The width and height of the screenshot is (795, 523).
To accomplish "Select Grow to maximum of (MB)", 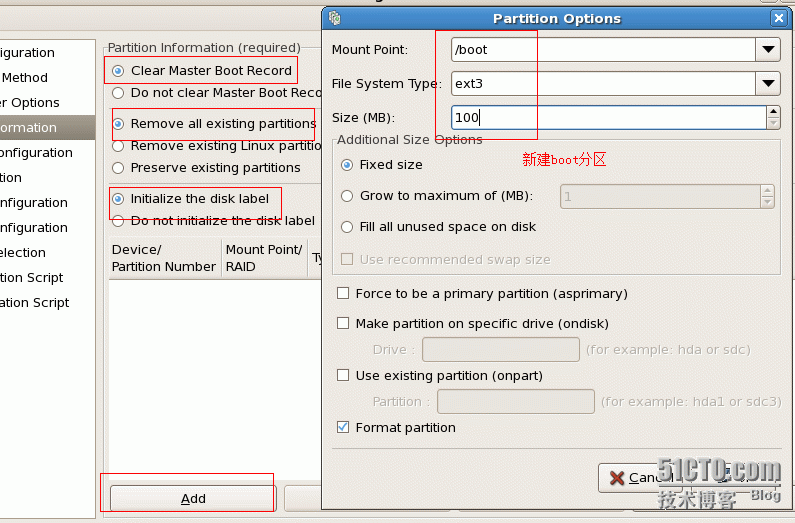I will [x=348, y=196].
